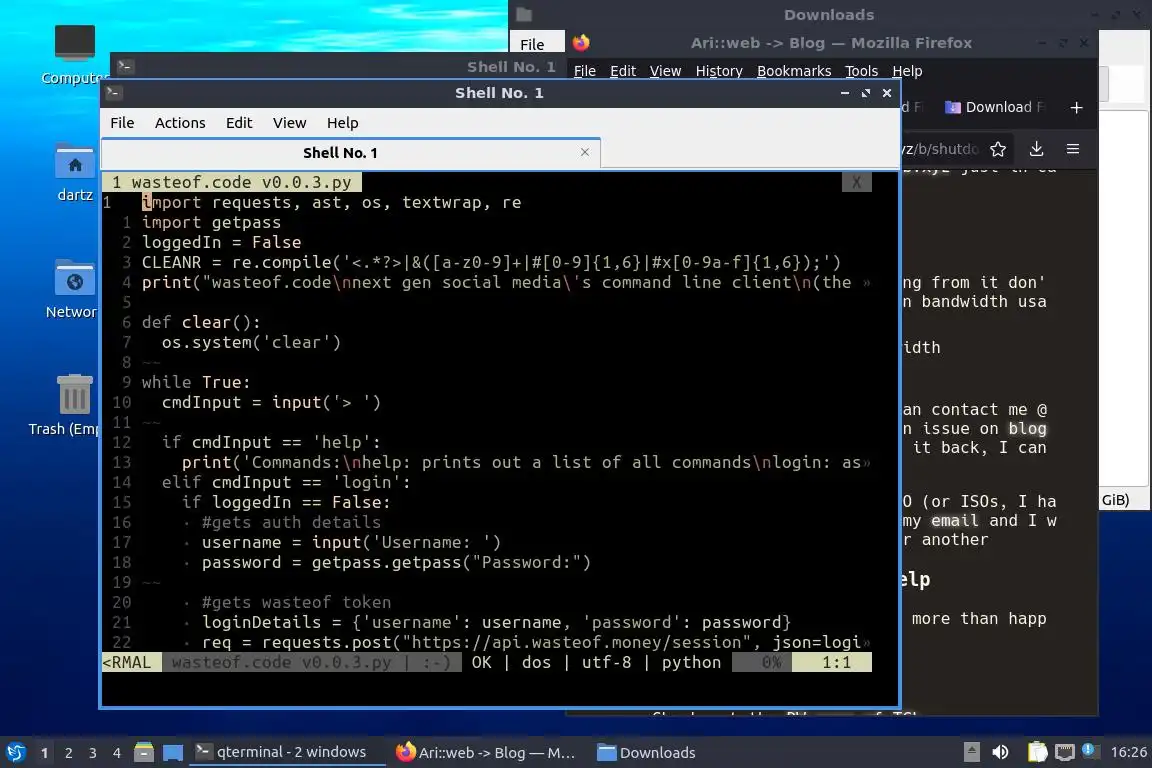The image size is (1152, 768).
Task: Open the Edit menu in Shell No. 1
Action: coord(239,123)
